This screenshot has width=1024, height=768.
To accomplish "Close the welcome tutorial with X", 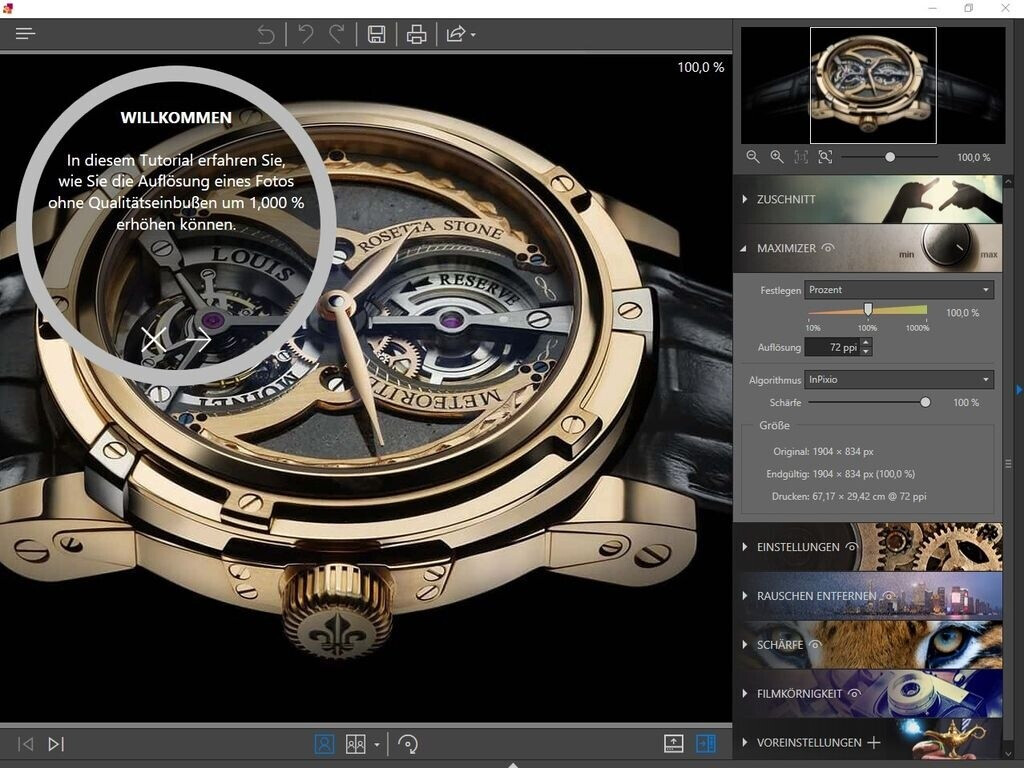I will coord(153,340).
